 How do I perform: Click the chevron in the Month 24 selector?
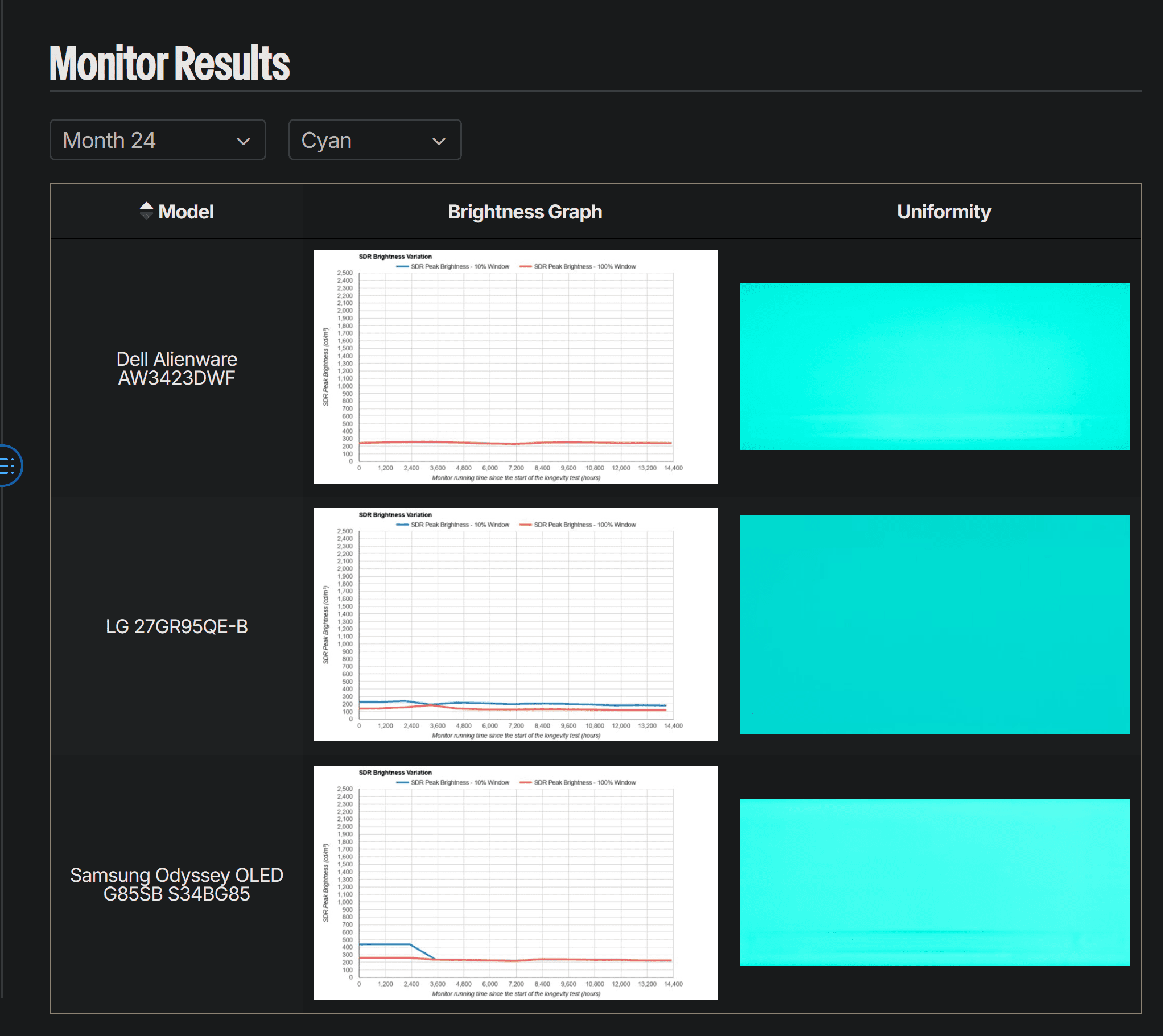click(x=244, y=141)
